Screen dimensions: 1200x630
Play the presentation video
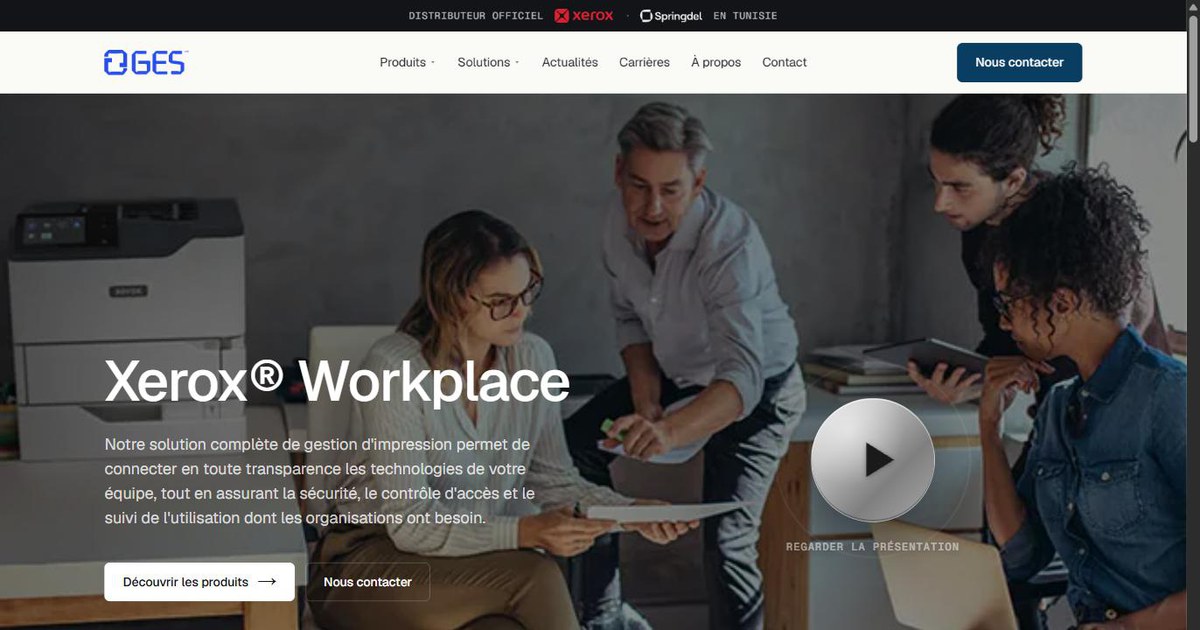click(872, 460)
